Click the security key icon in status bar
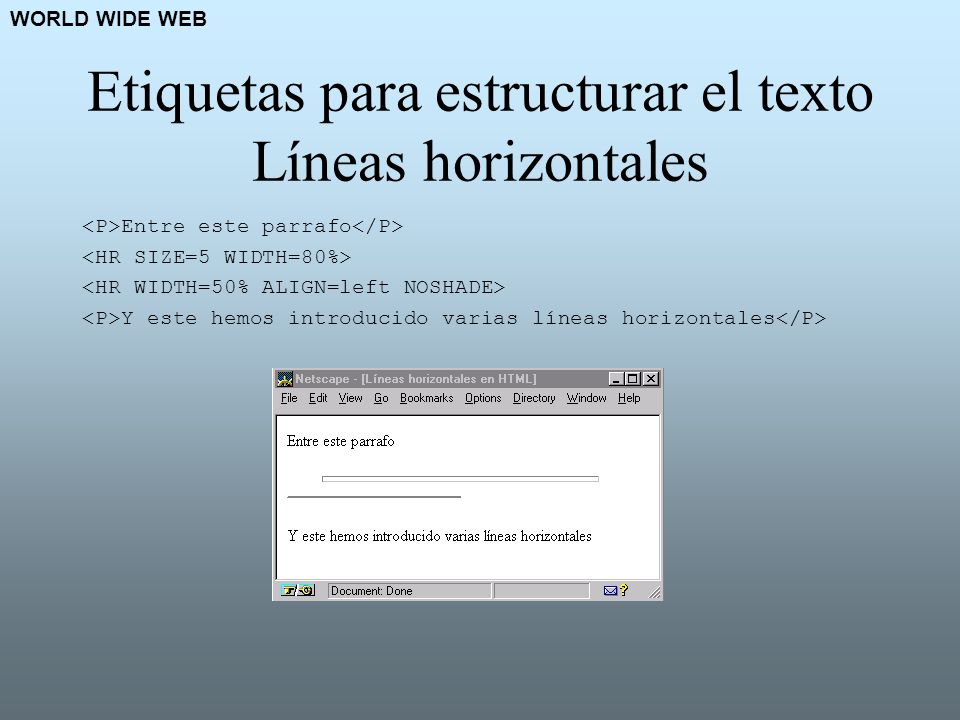This screenshot has width=960, height=720. (298, 591)
